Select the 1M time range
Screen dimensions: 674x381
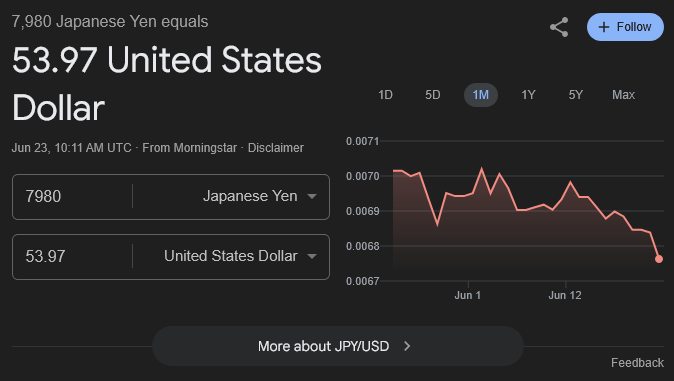[x=481, y=95]
